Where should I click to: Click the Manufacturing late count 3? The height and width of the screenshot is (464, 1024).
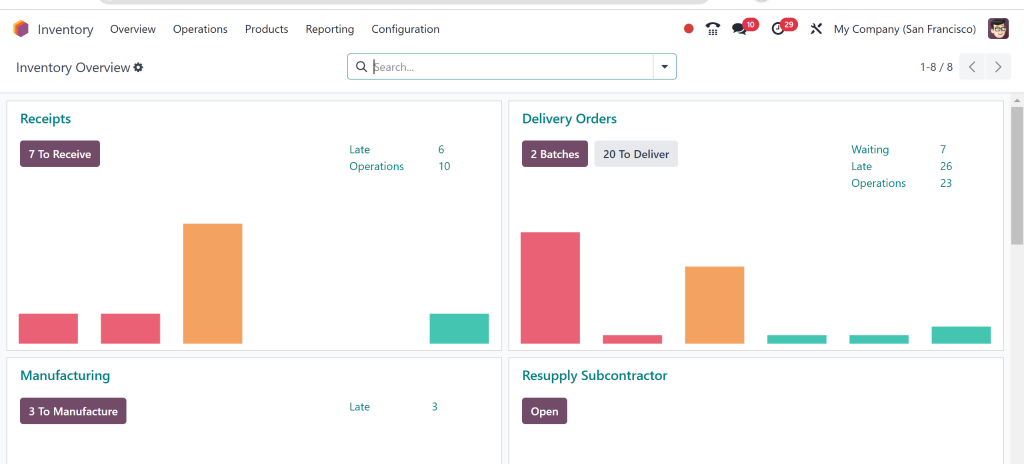[x=435, y=406]
